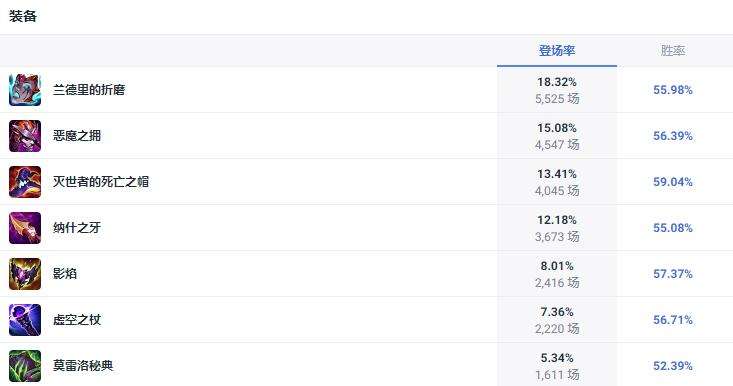The height and width of the screenshot is (386, 733).
Task: Sort by the 胜率 column tab
Action: pyautogui.click(x=673, y=51)
